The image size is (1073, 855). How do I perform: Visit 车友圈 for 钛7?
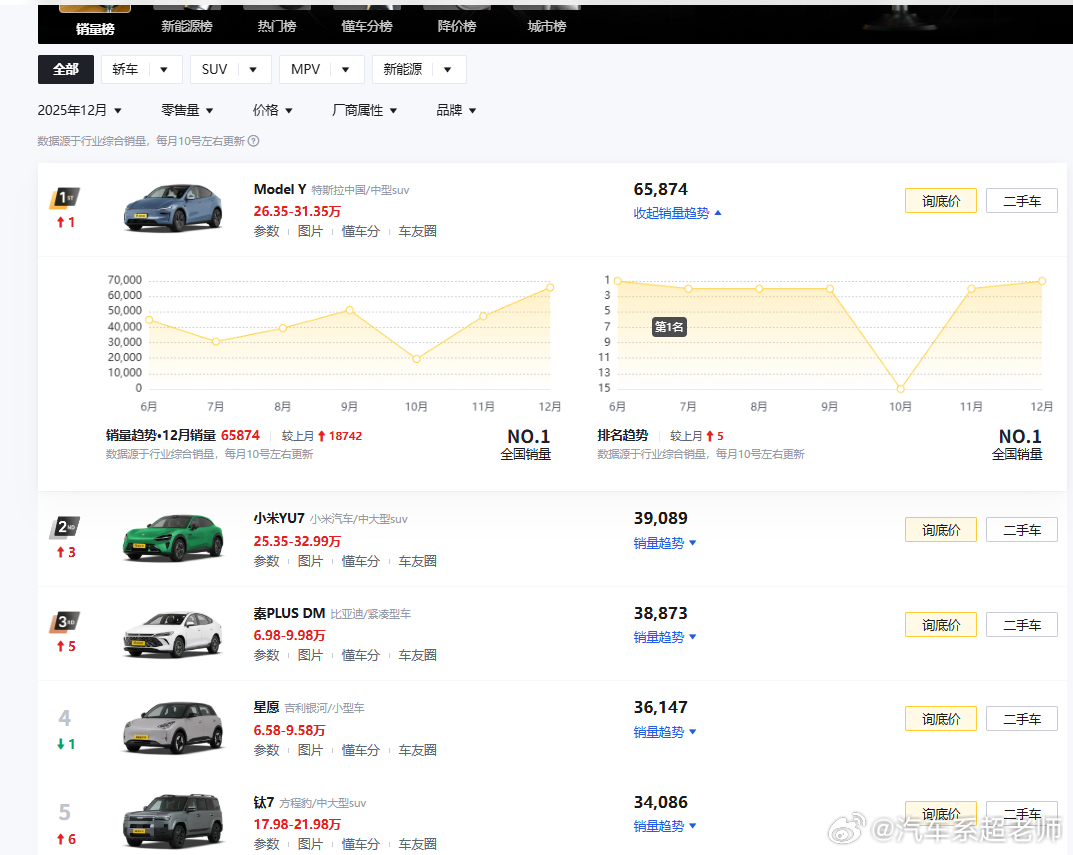point(416,844)
